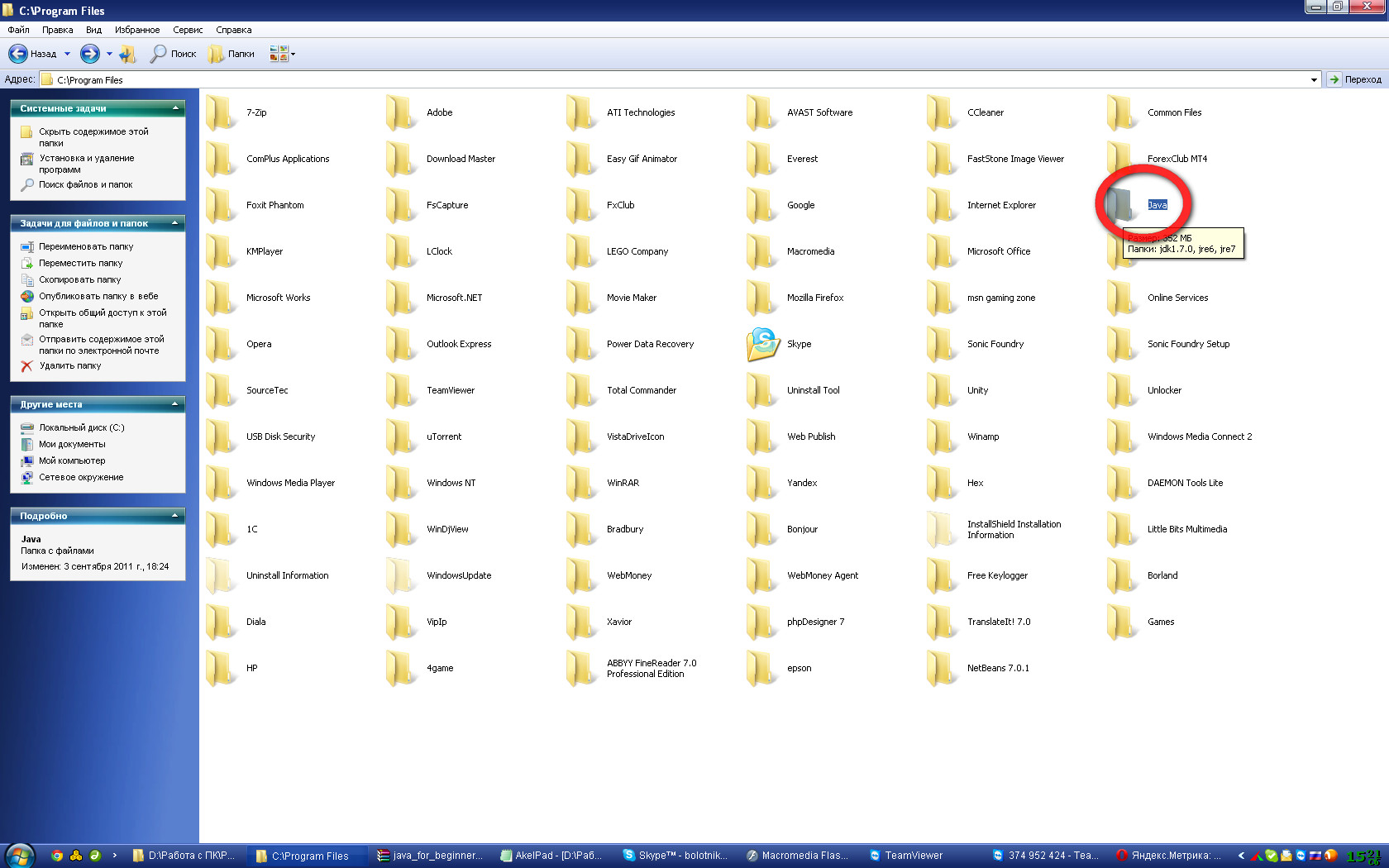The width and height of the screenshot is (1389, 868).
Task: Select the WinRAR folder icon
Action: pyautogui.click(x=581, y=483)
